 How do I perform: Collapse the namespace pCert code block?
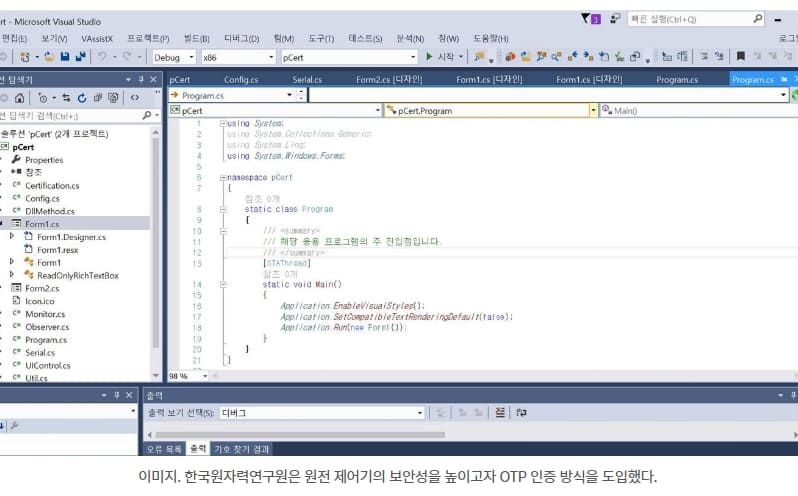(222, 178)
